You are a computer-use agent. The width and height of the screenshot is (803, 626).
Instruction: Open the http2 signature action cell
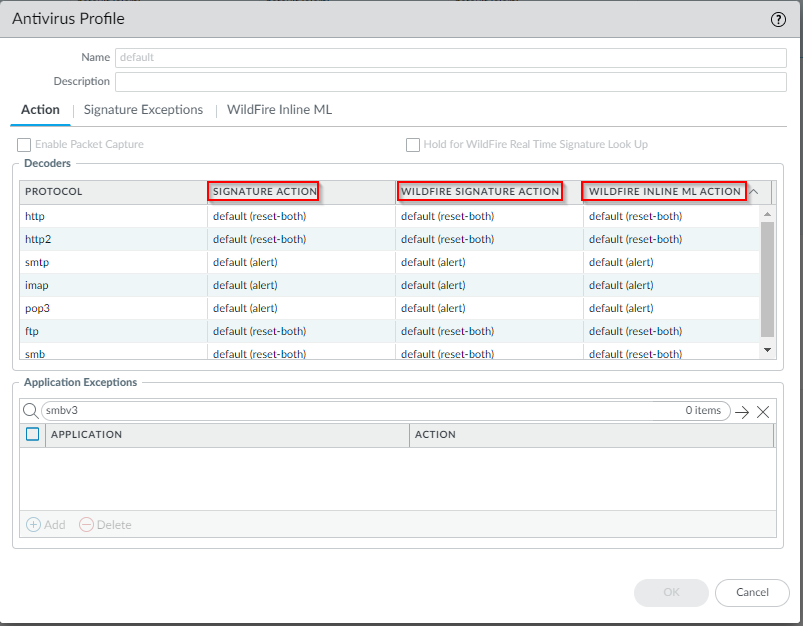pos(301,239)
